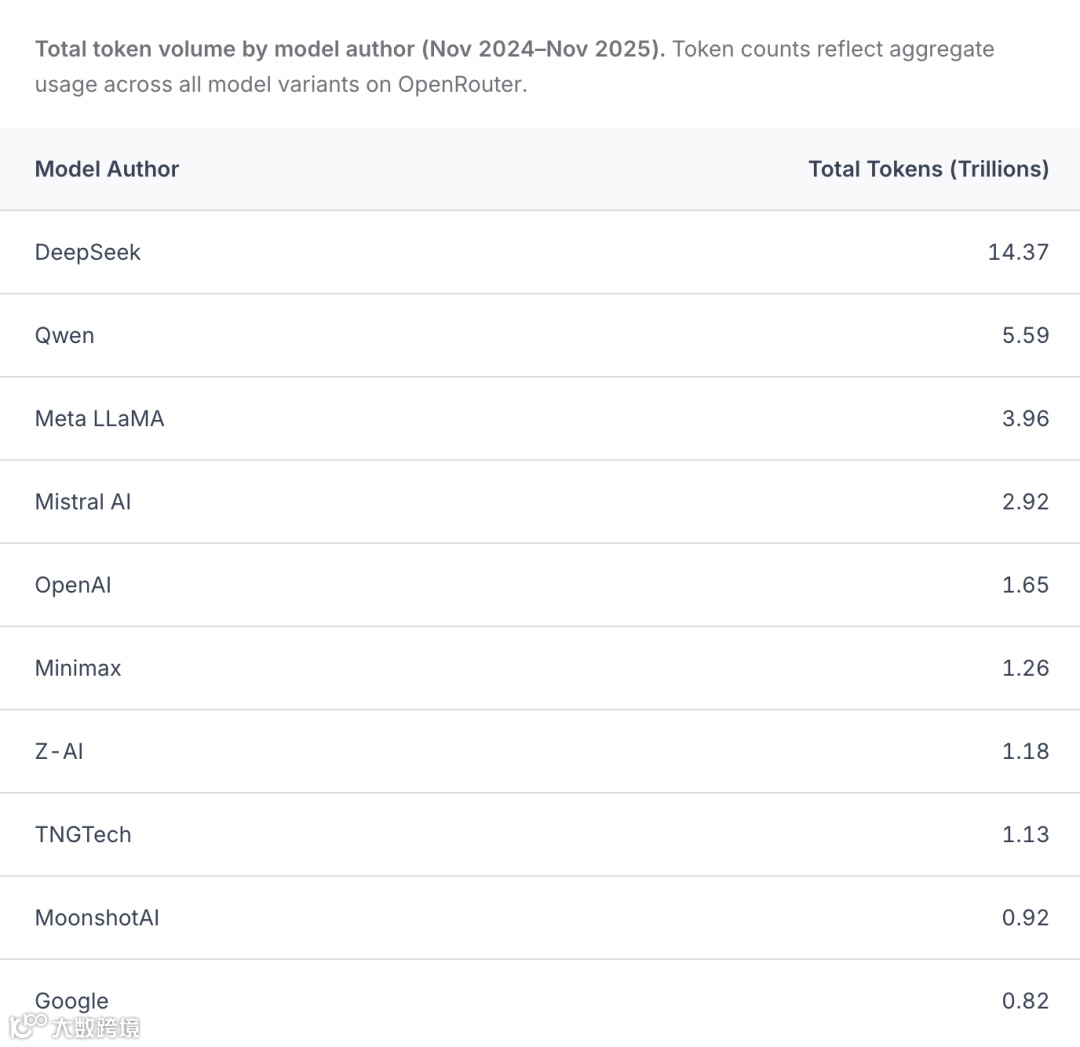Click the 1.13 TNGTech token value
Image resolution: width=1080 pixels, height=1047 pixels.
pyautogui.click(x=1025, y=834)
